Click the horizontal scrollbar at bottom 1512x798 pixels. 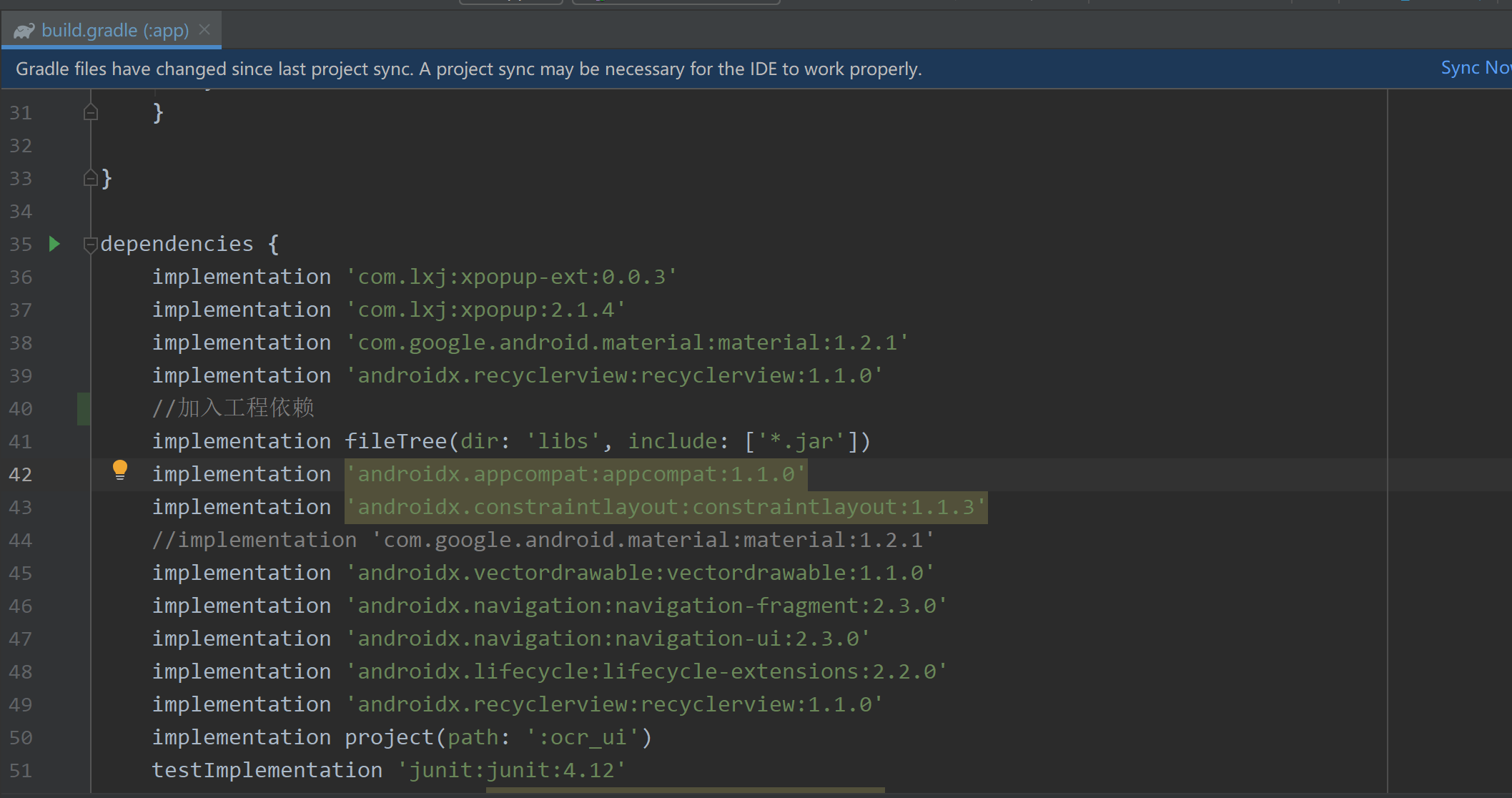tap(685, 790)
